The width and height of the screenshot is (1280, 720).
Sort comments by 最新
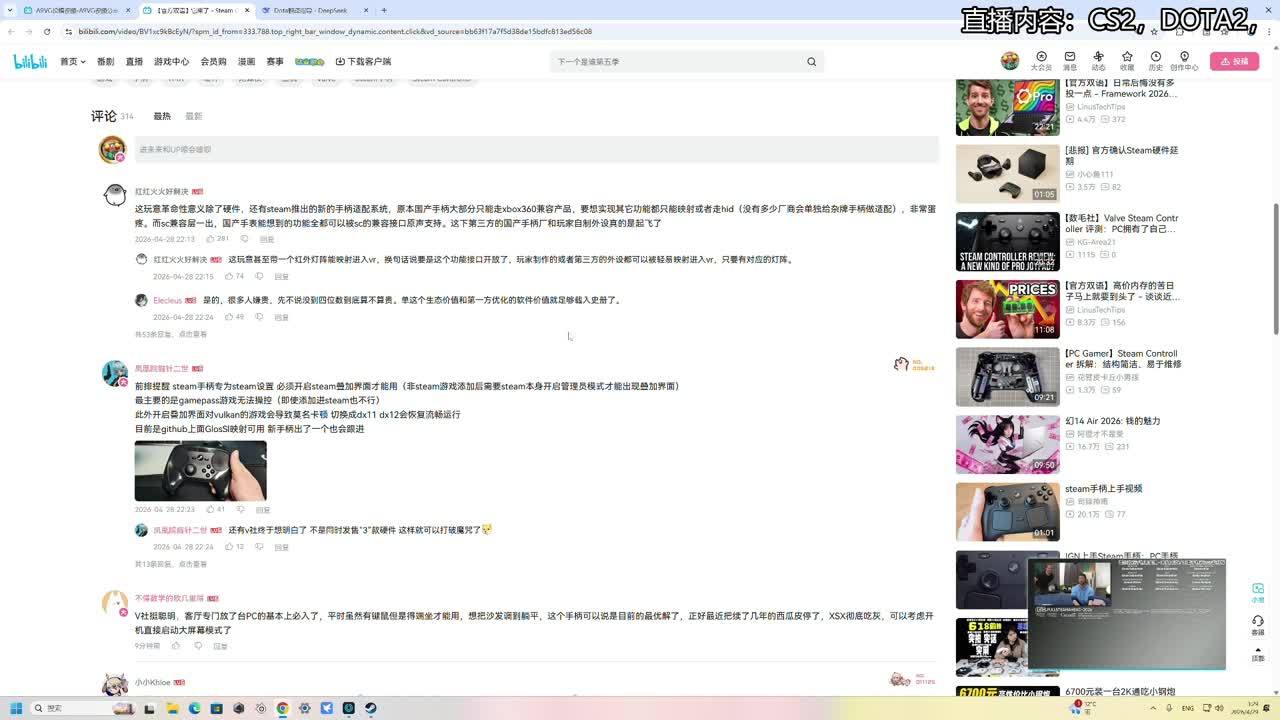point(193,117)
